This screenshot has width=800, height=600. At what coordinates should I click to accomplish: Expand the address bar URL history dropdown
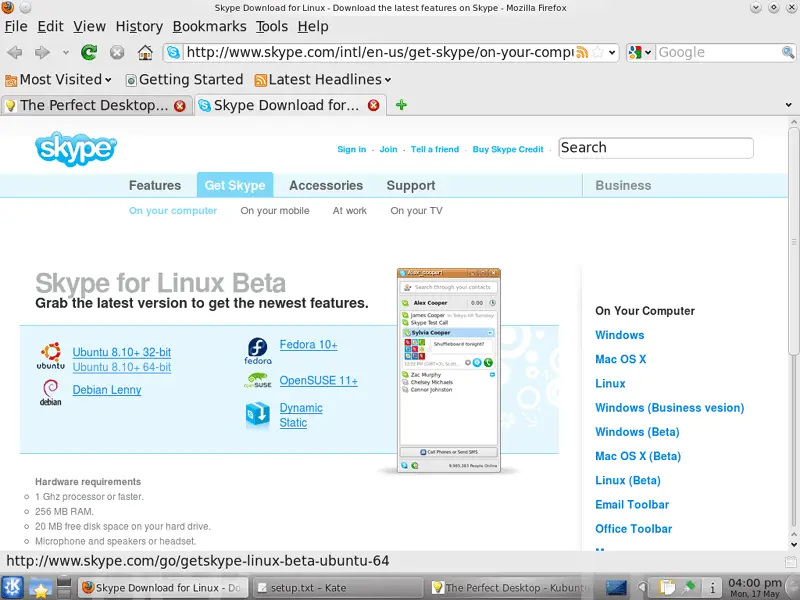(612, 52)
